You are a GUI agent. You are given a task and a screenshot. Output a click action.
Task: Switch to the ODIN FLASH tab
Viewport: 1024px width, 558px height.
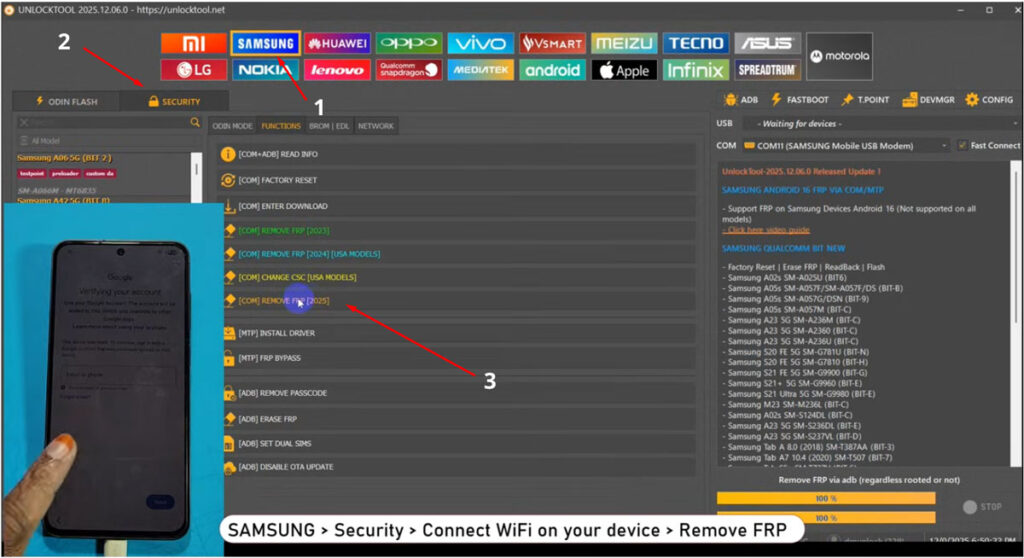tap(67, 101)
